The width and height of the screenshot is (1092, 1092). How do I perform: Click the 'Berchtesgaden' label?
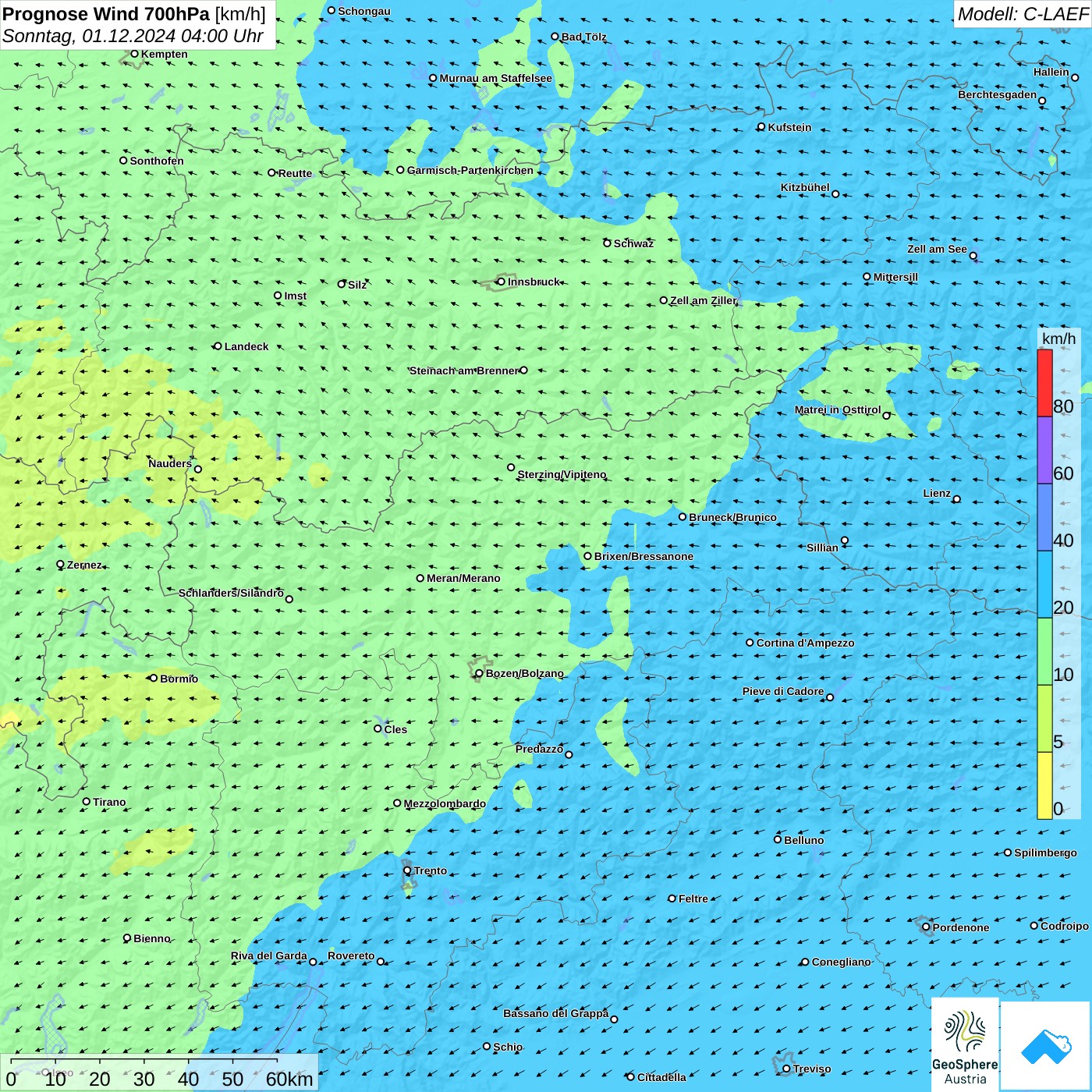[x=998, y=94]
